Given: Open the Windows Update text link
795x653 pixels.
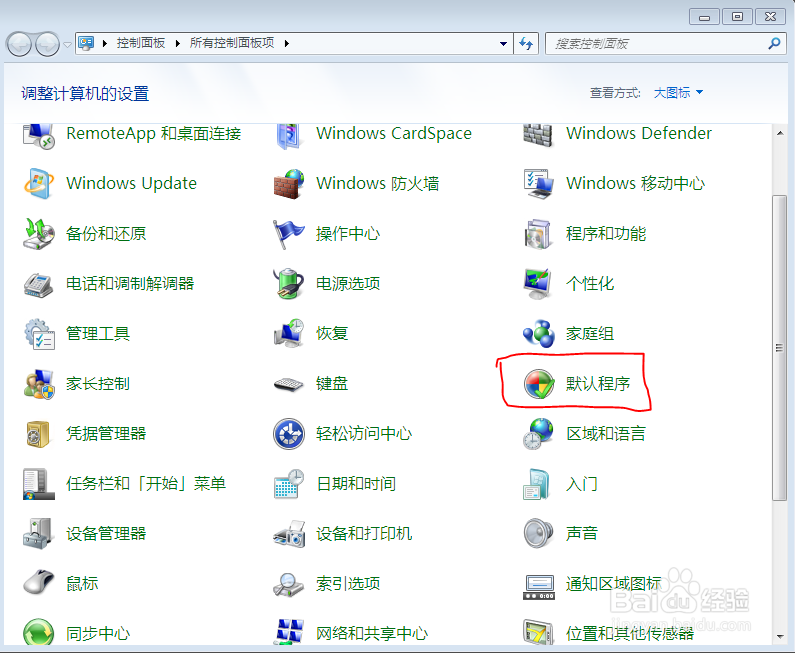Looking at the screenshot, I should (x=131, y=183).
